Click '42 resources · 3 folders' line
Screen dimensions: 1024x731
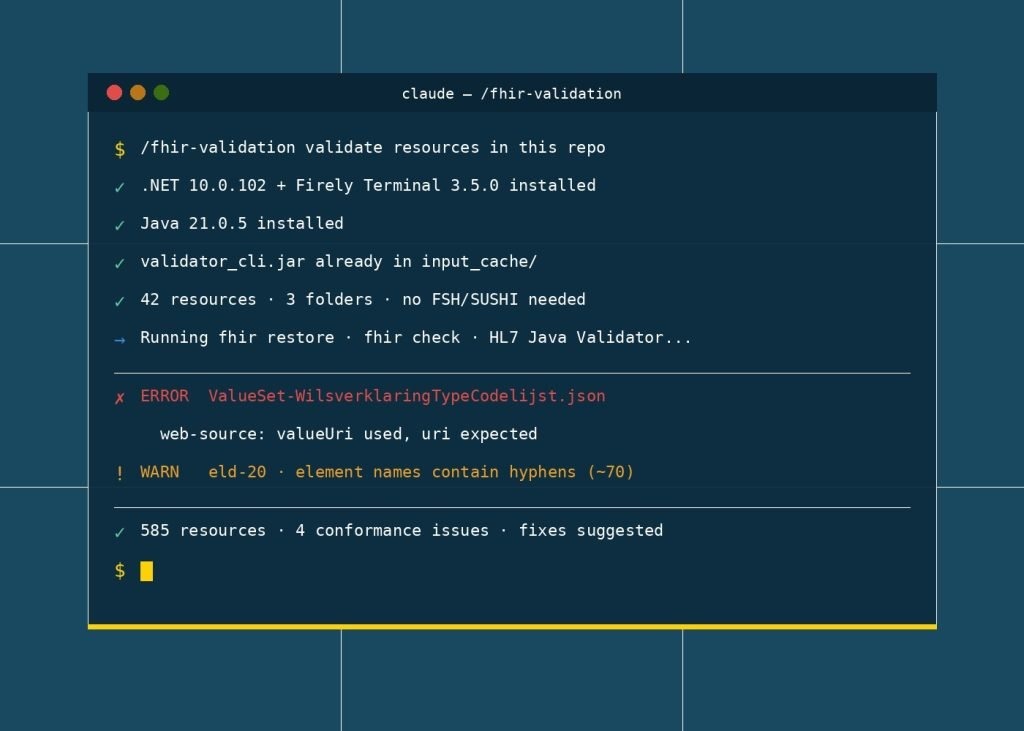pyautogui.click(x=362, y=299)
